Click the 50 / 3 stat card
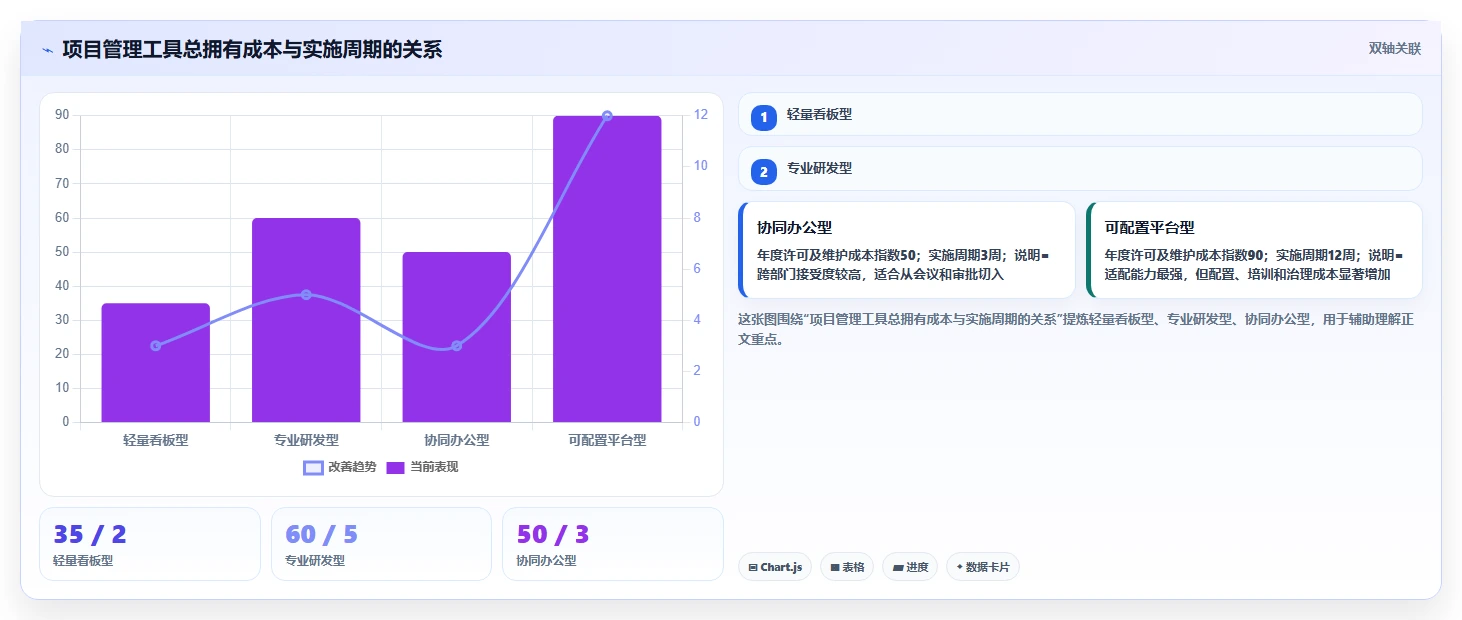This screenshot has width=1462, height=620. pyautogui.click(x=612, y=544)
